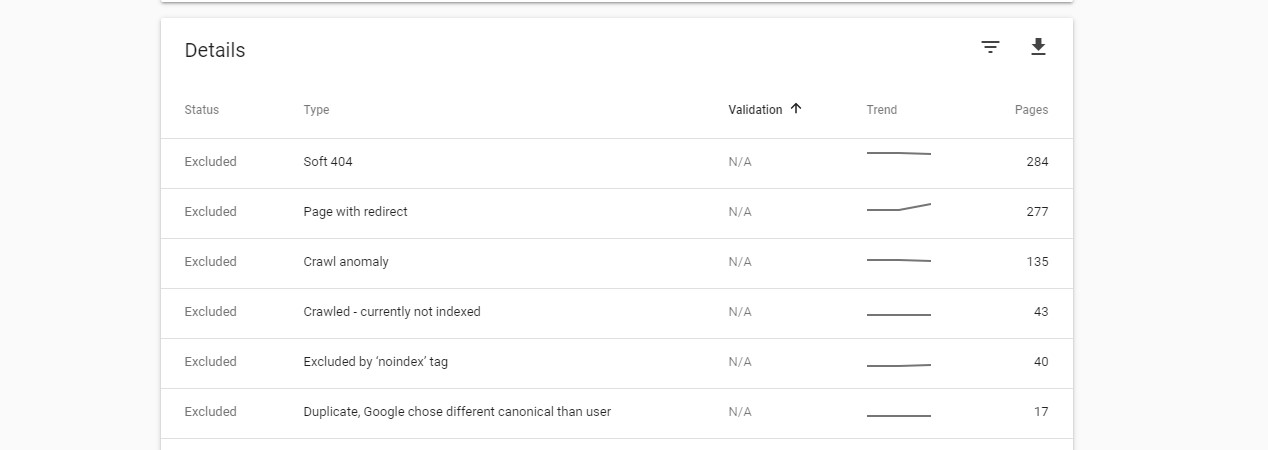Viewport: 1268px width, 450px height.
Task: Open Duplicate, Google chose different canonical row
Action: pos(617,413)
